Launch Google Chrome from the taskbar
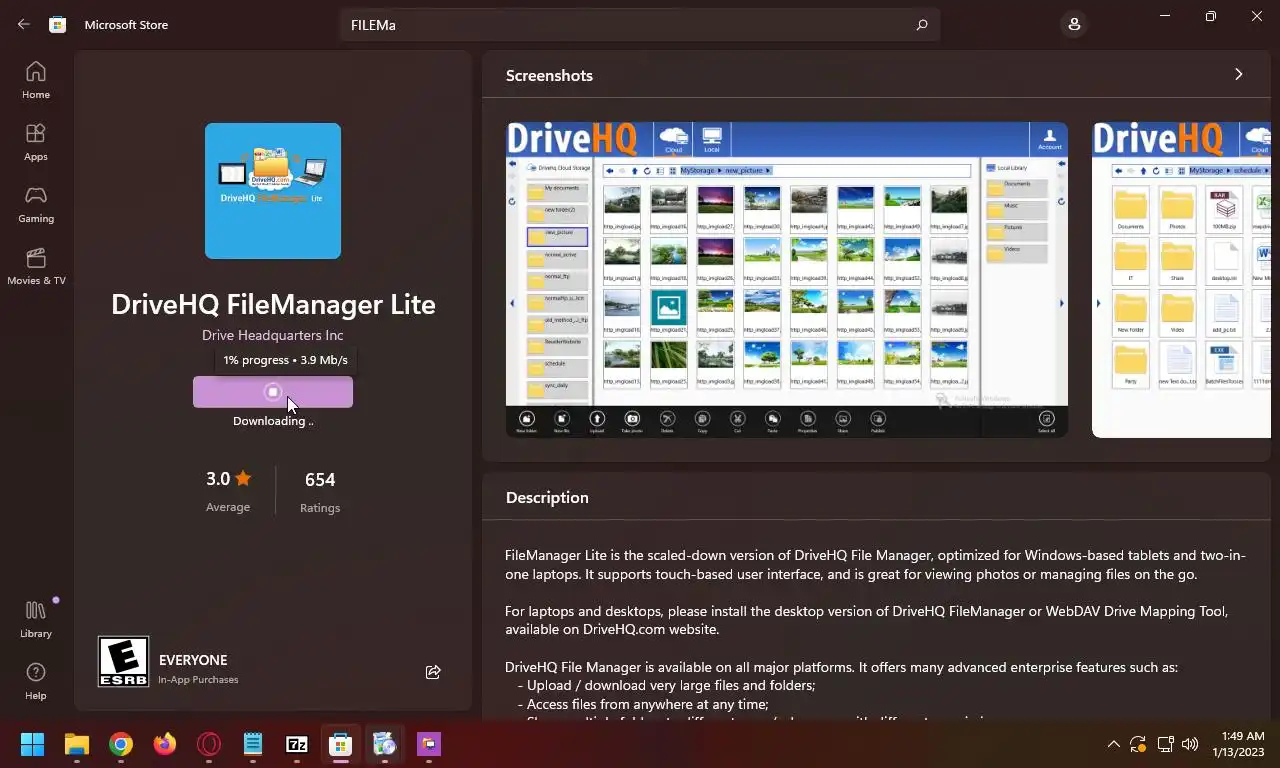This screenshot has width=1280, height=768. coord(121,744)
